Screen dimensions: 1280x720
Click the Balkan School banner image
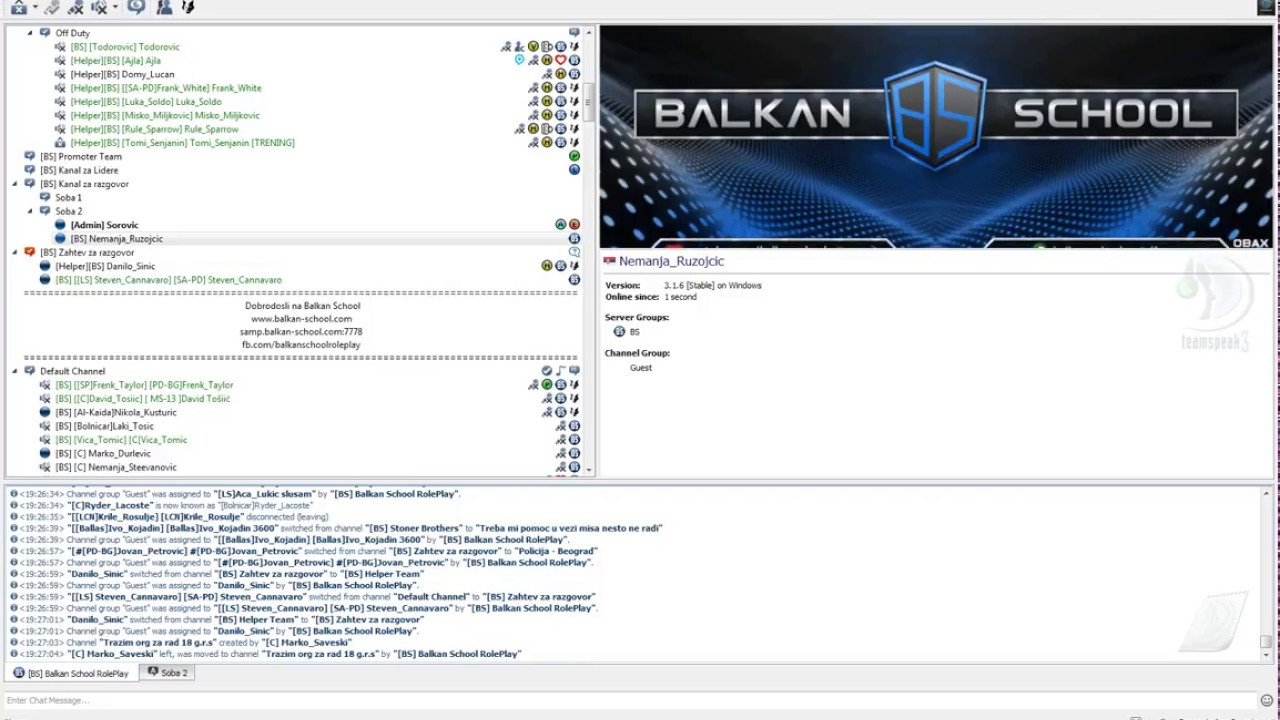936,137
